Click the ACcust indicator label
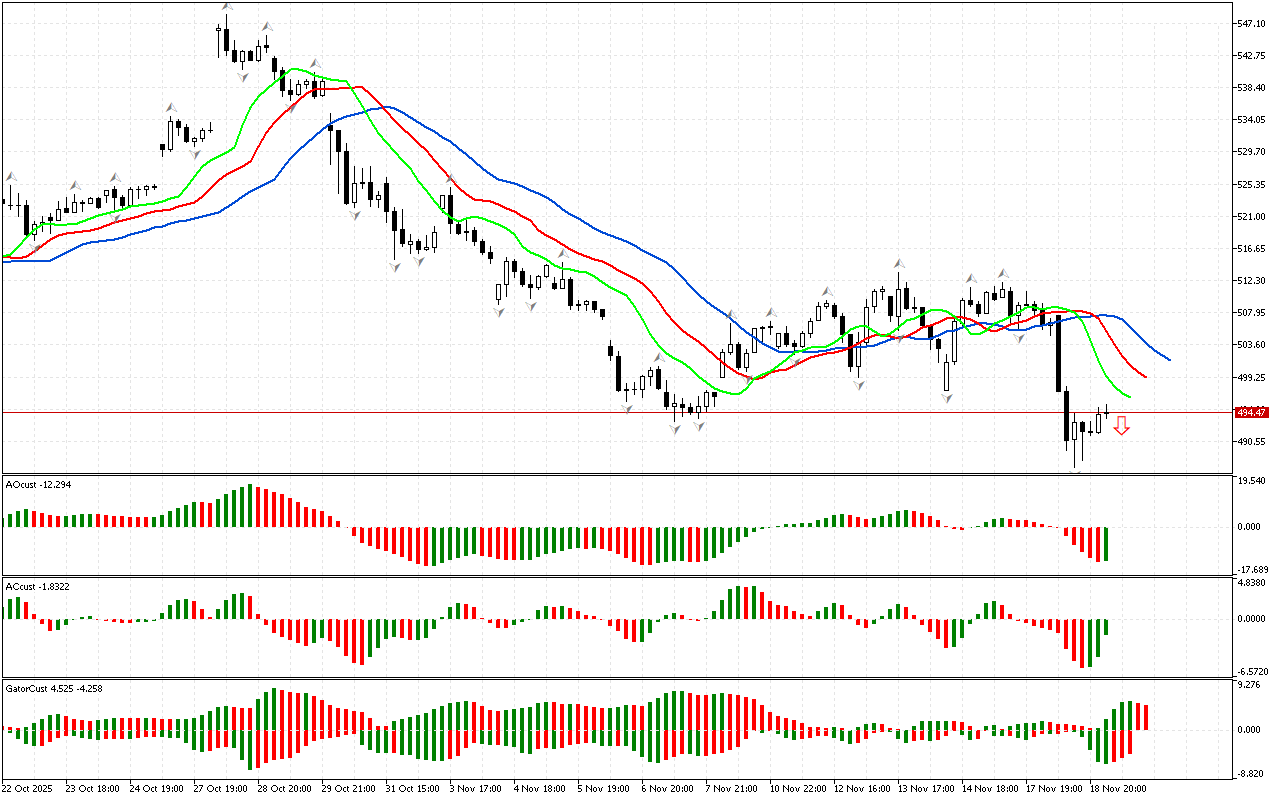Screen dimensions: 1280x800 coord(37,586)
